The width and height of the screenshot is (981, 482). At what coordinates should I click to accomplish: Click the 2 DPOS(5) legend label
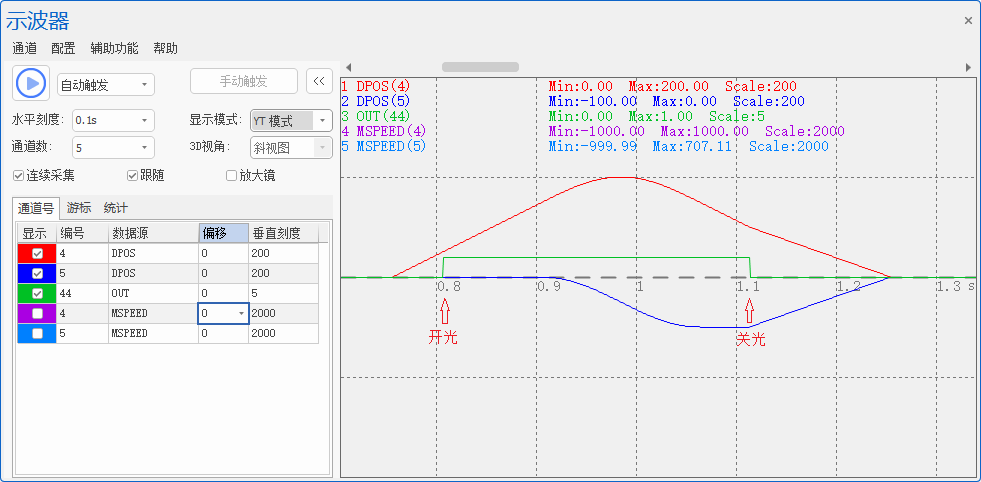point(376,101)
